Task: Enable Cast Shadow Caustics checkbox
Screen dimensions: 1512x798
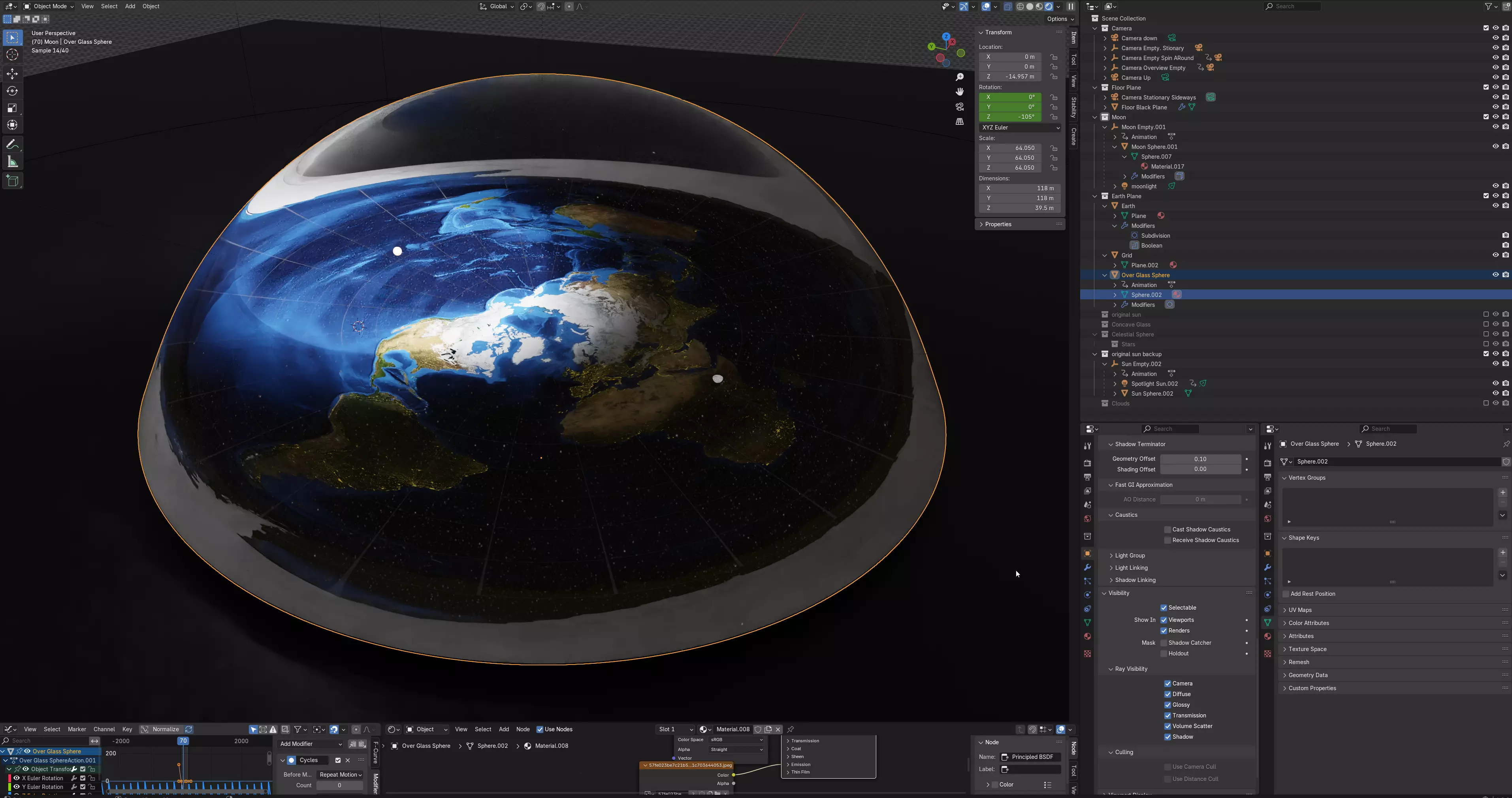Action: [x=1167, y=529]
